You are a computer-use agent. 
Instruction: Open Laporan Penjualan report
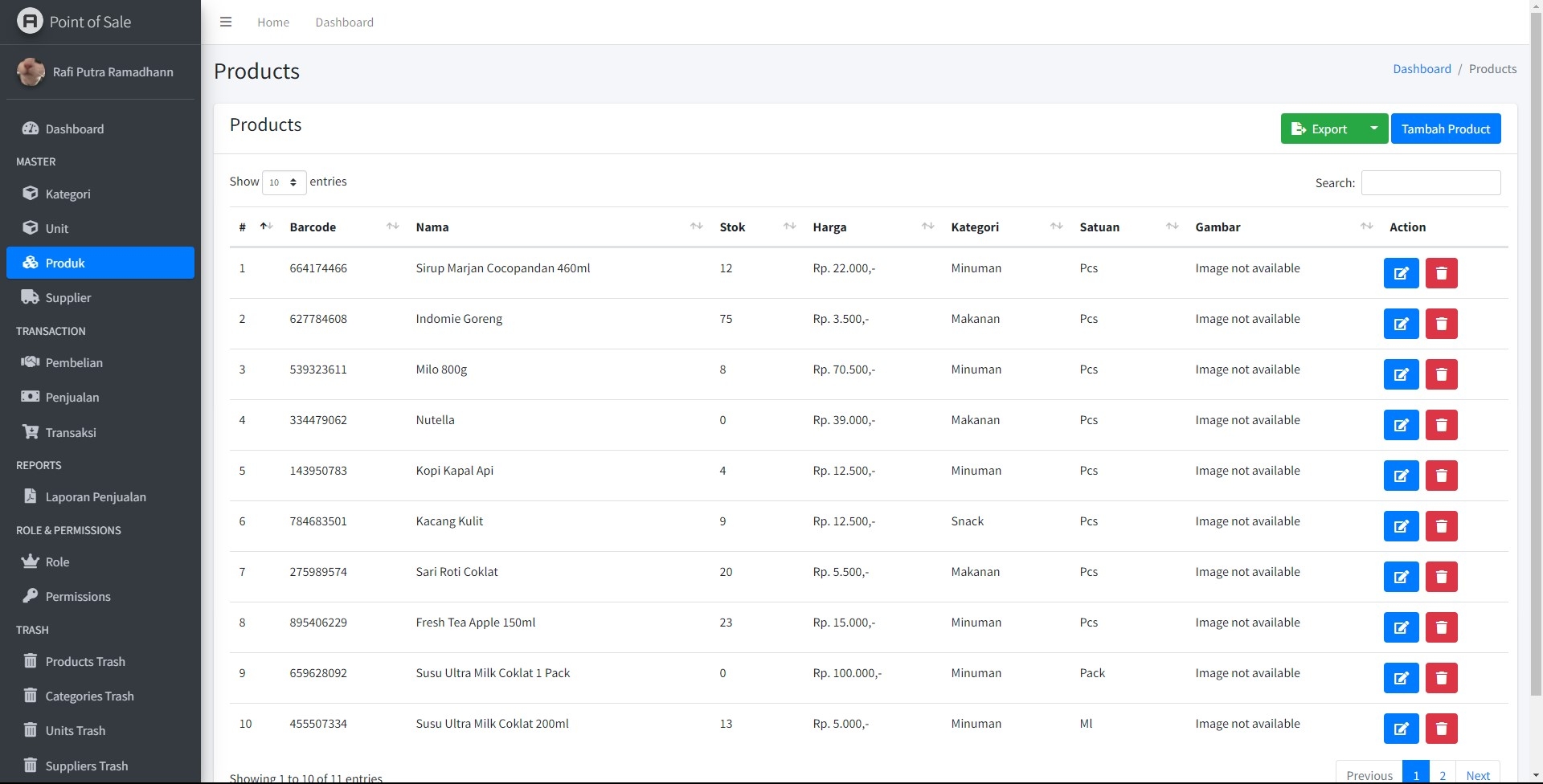click(100, 496)
